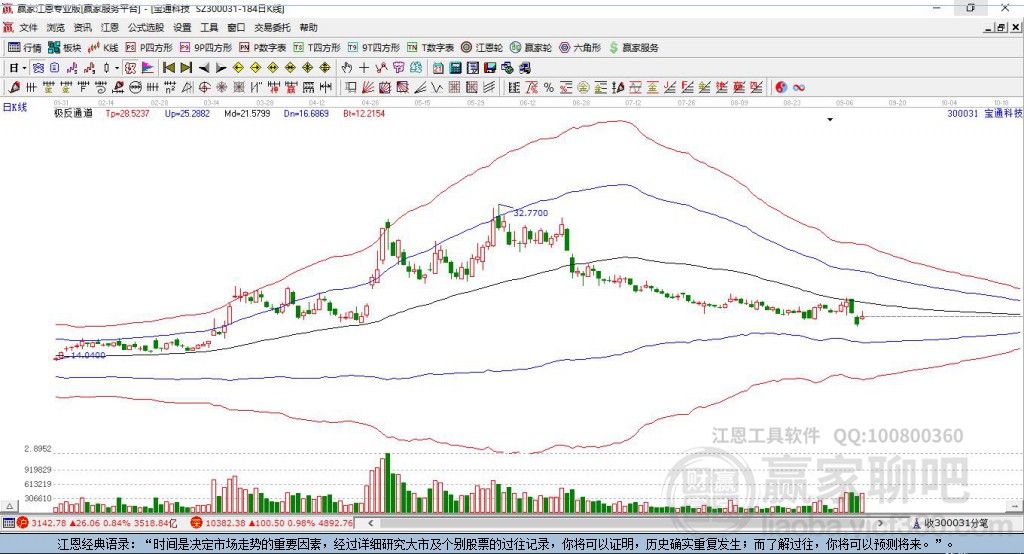Select the percent % retracement tool
Image resolution: width=1024 pixels, height=554 pixels.
tap(549, 87)
